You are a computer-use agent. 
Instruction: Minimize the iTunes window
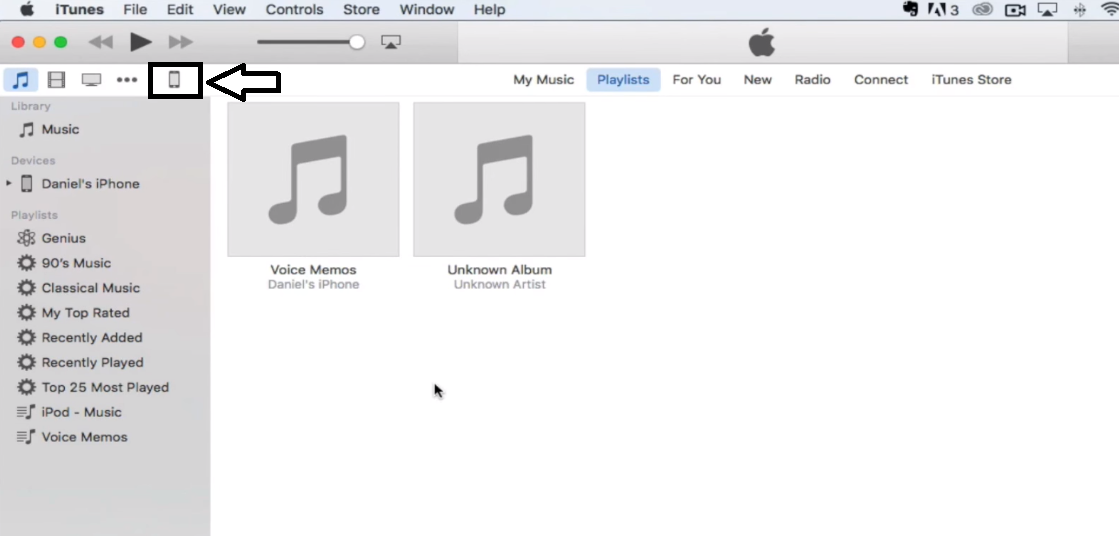coord(39,42)
